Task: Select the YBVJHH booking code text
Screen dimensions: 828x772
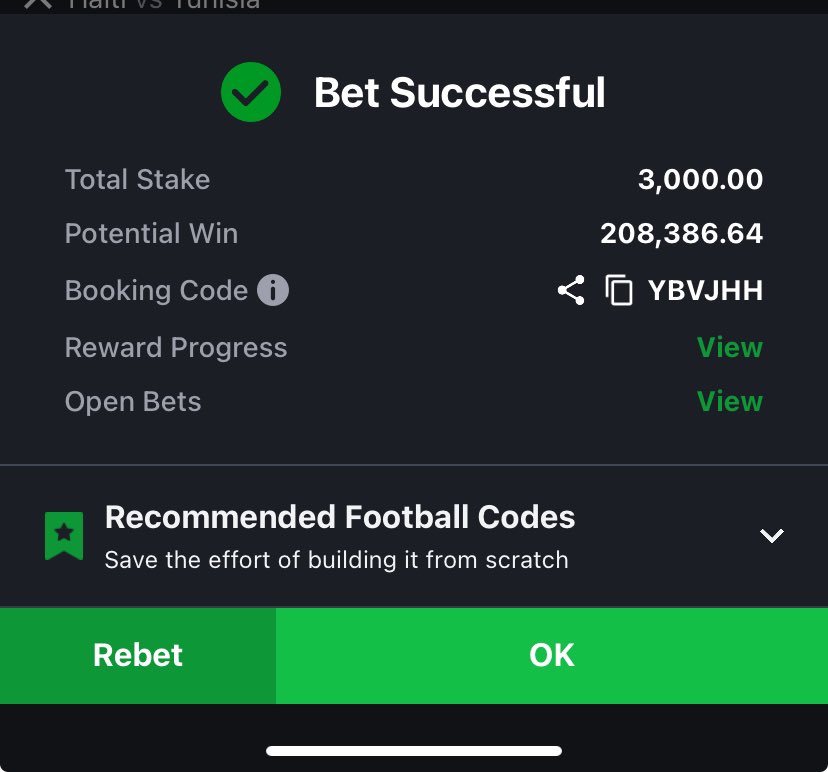Action: coord(705,291)
